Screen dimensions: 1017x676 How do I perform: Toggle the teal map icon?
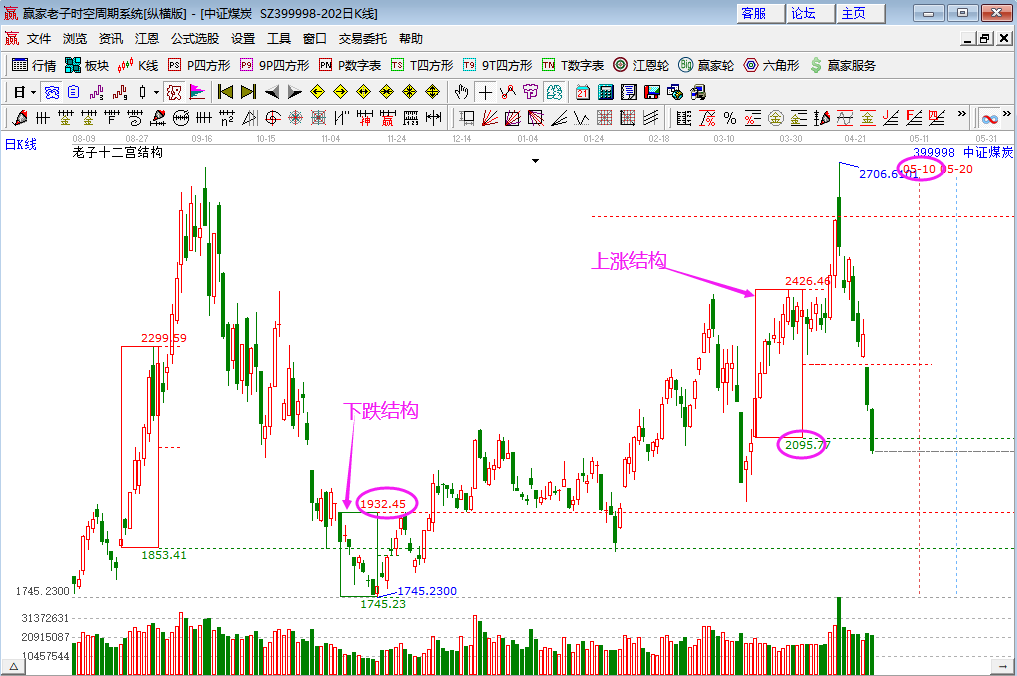click(554, 93)
